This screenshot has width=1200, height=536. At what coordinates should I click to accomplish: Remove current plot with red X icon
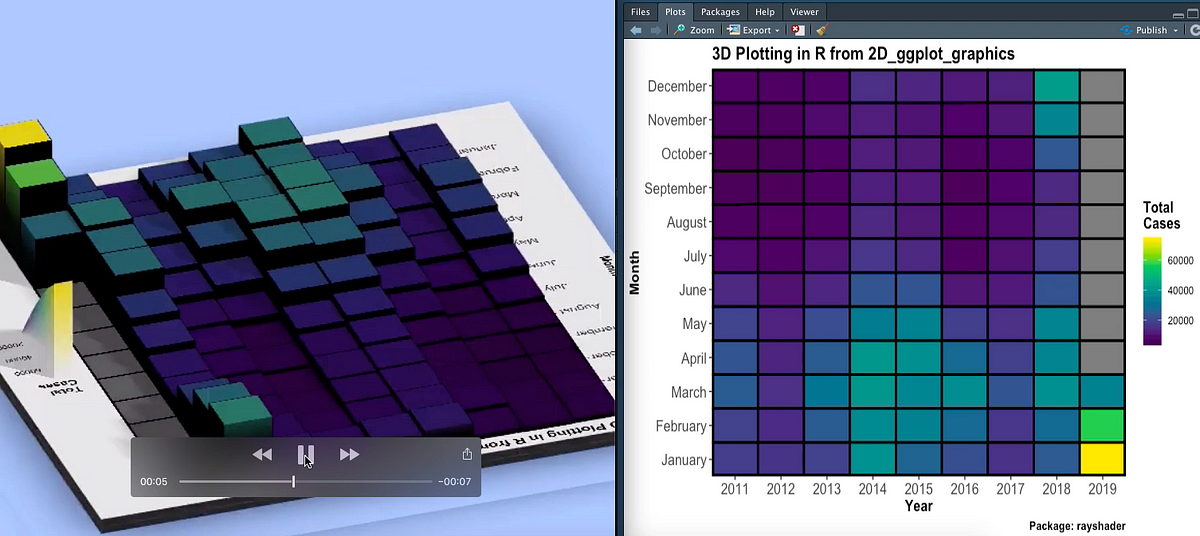click(798, 30)
